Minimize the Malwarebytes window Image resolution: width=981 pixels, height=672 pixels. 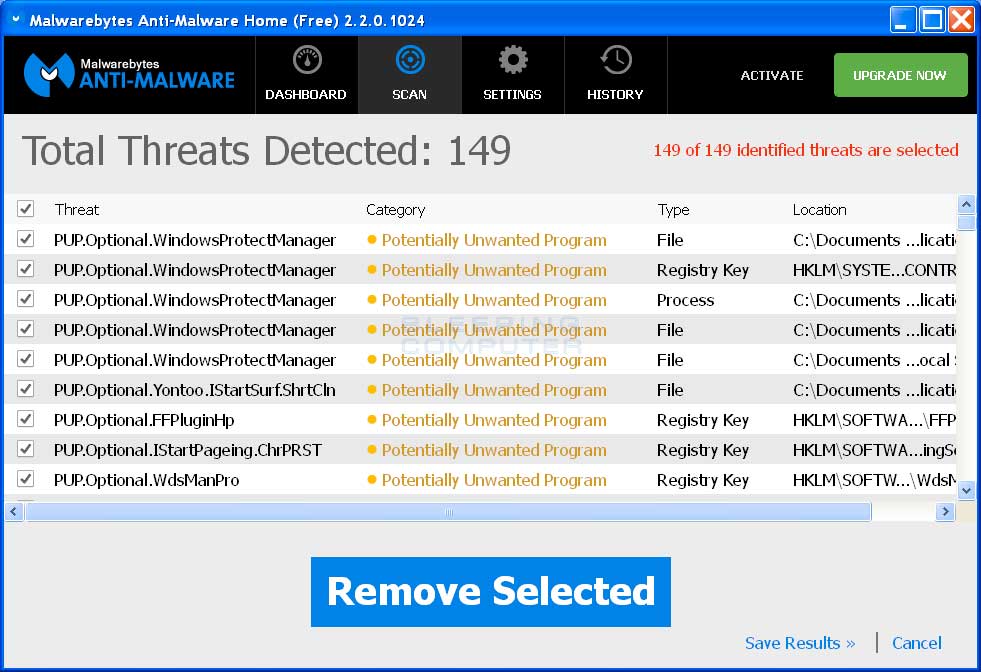(902, 19)
